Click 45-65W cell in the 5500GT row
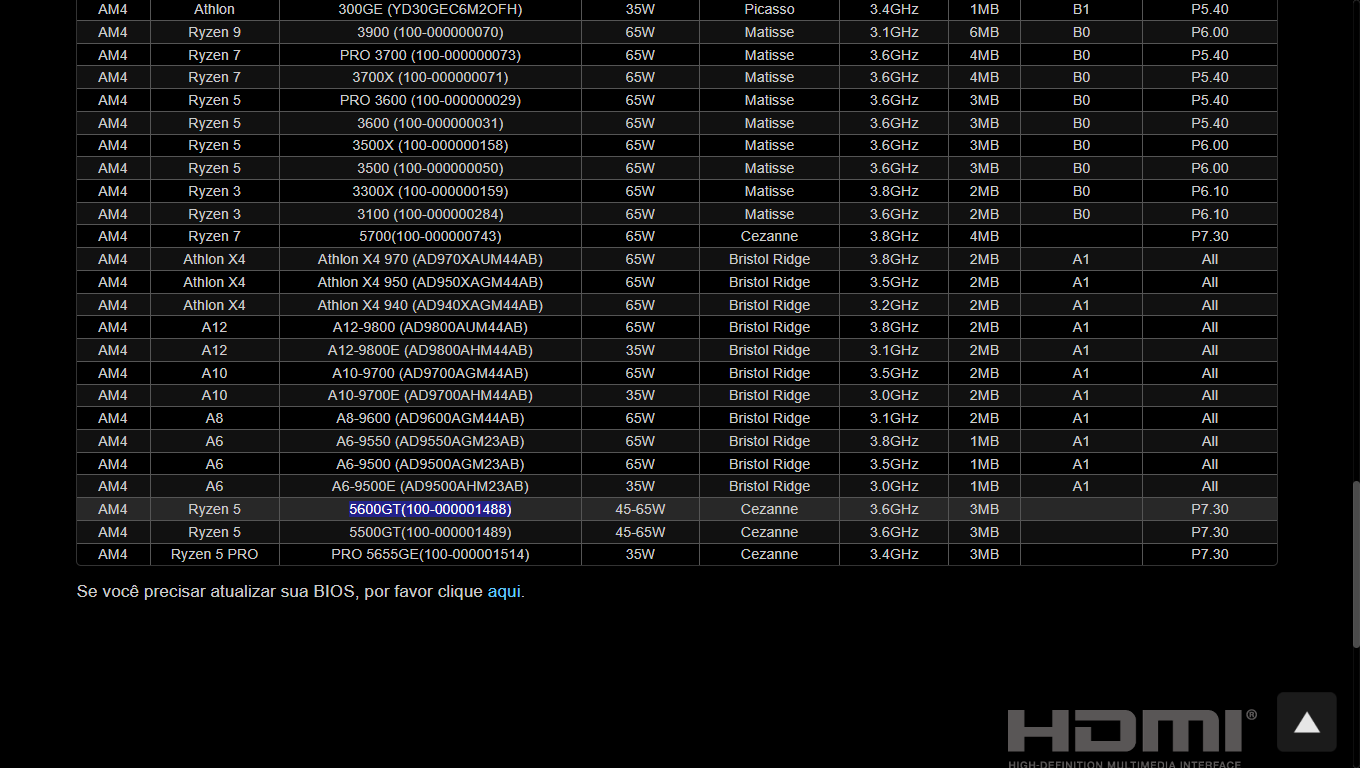1360x768 pixels. [640, 532]
